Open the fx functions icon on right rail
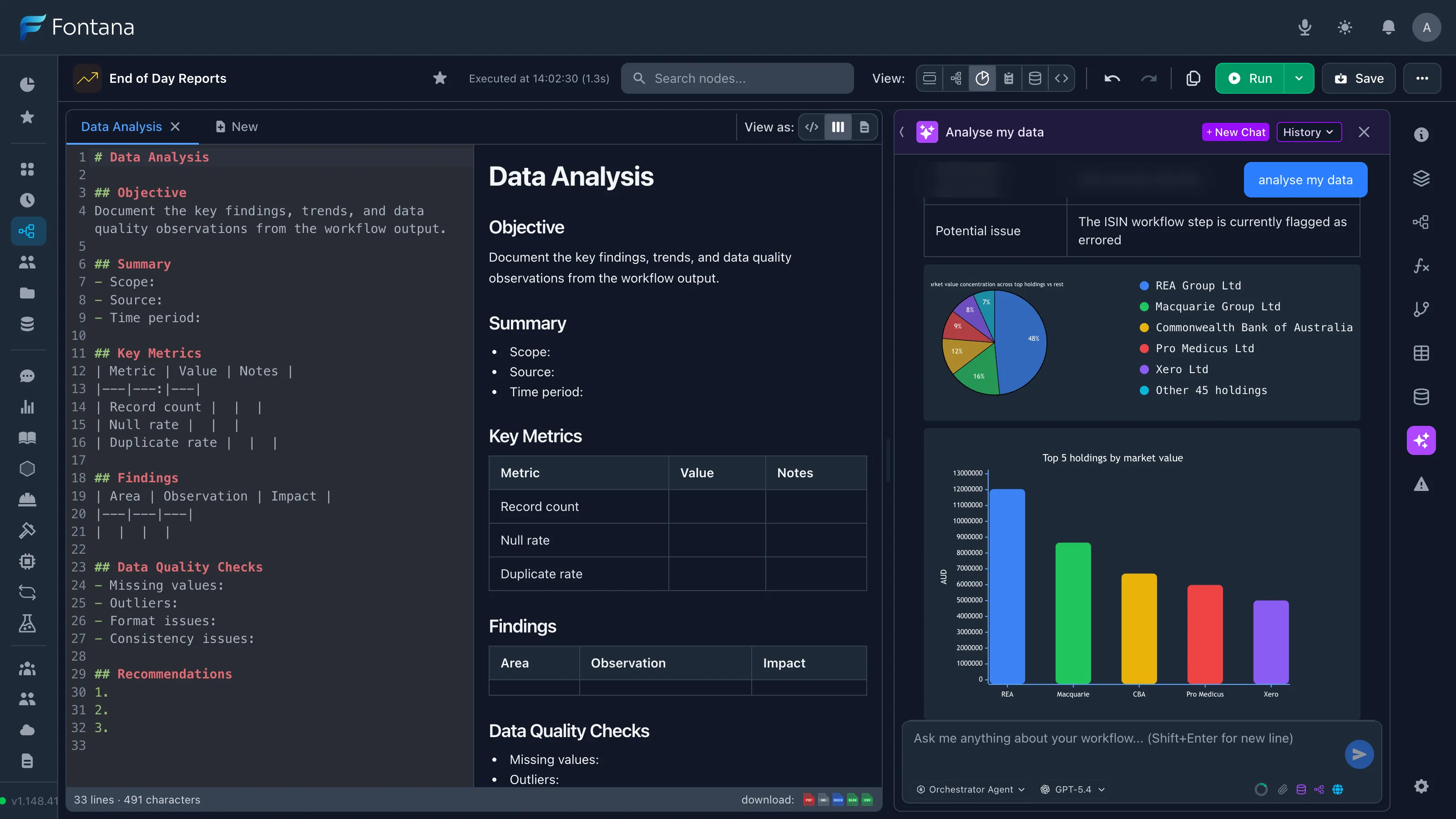Screen dimensions: 1456x819 pyautogui.click(x=1421, y=266)
